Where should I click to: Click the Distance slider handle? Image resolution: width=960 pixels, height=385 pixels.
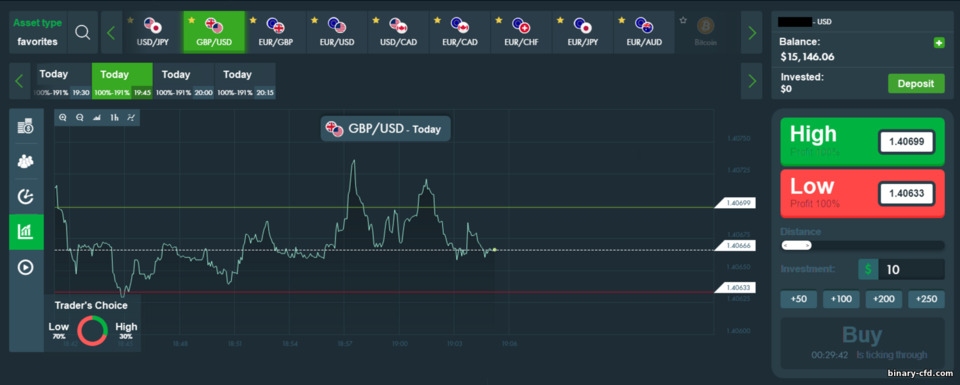click(797, 245)
